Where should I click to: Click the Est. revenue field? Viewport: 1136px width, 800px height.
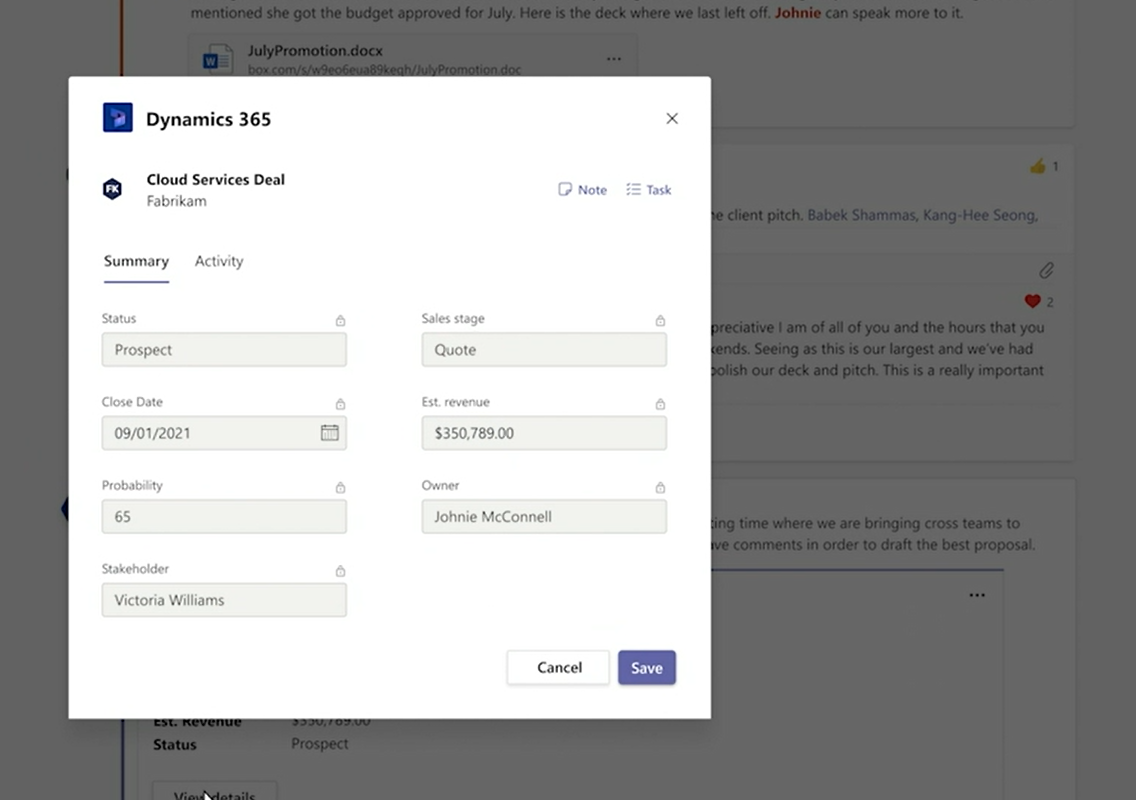544,433
